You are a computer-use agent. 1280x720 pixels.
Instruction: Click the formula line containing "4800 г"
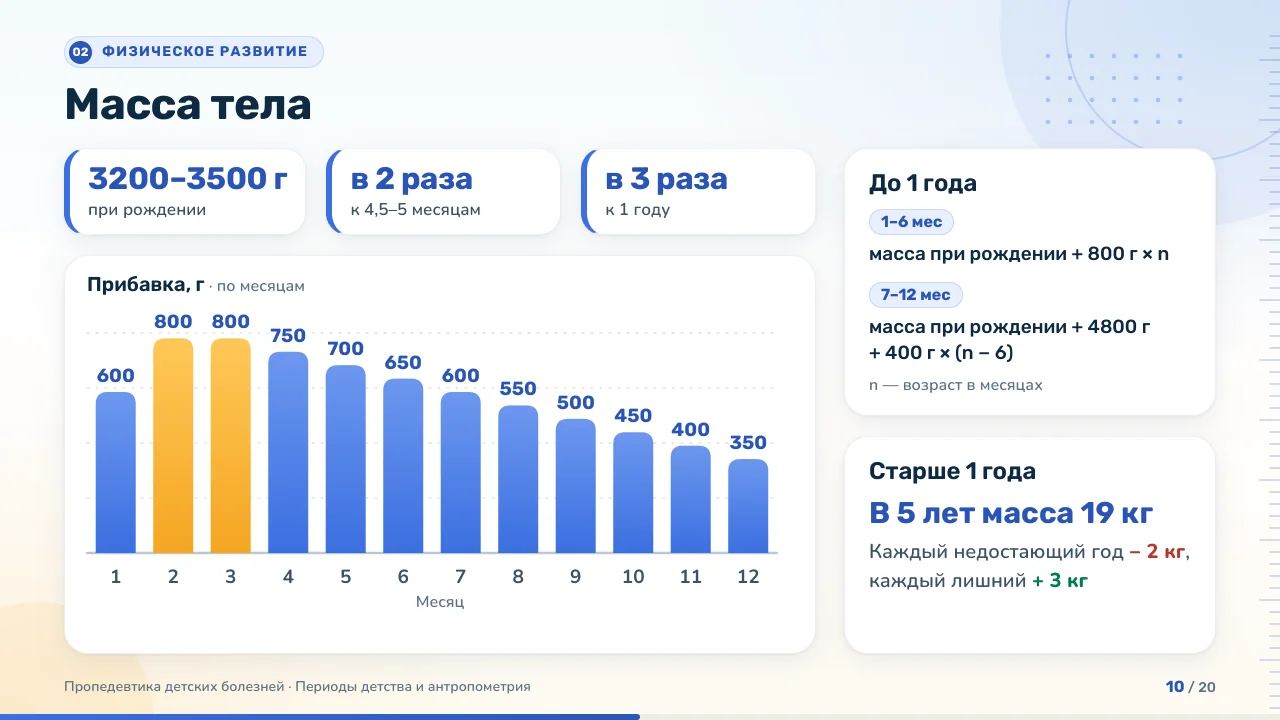(x=1011, y=327)
